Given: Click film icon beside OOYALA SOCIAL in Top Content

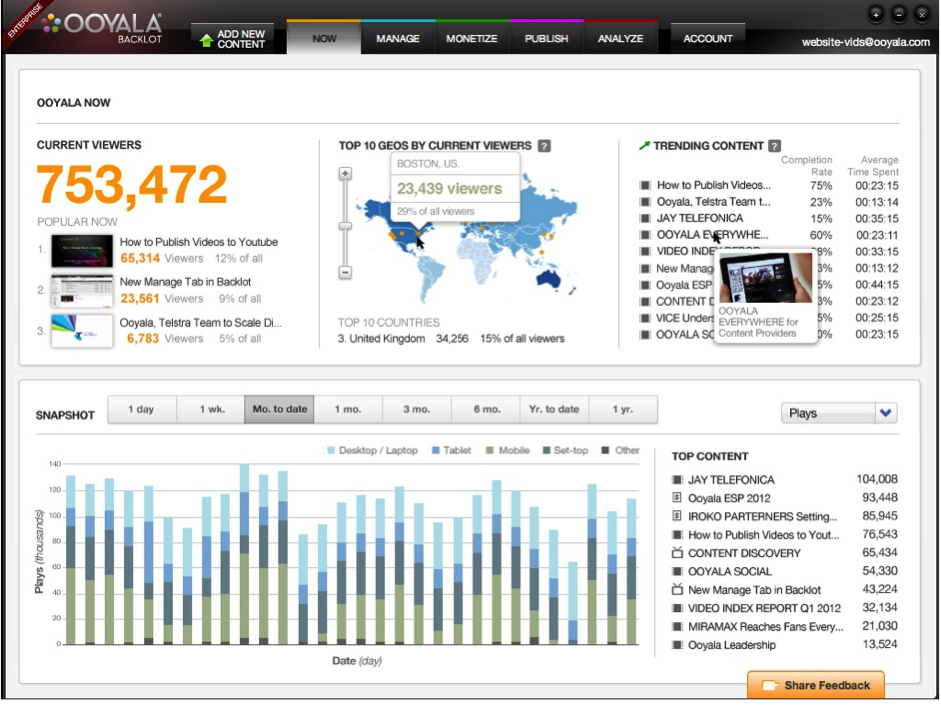Looking at the screenshot, I should coord(677,571).
